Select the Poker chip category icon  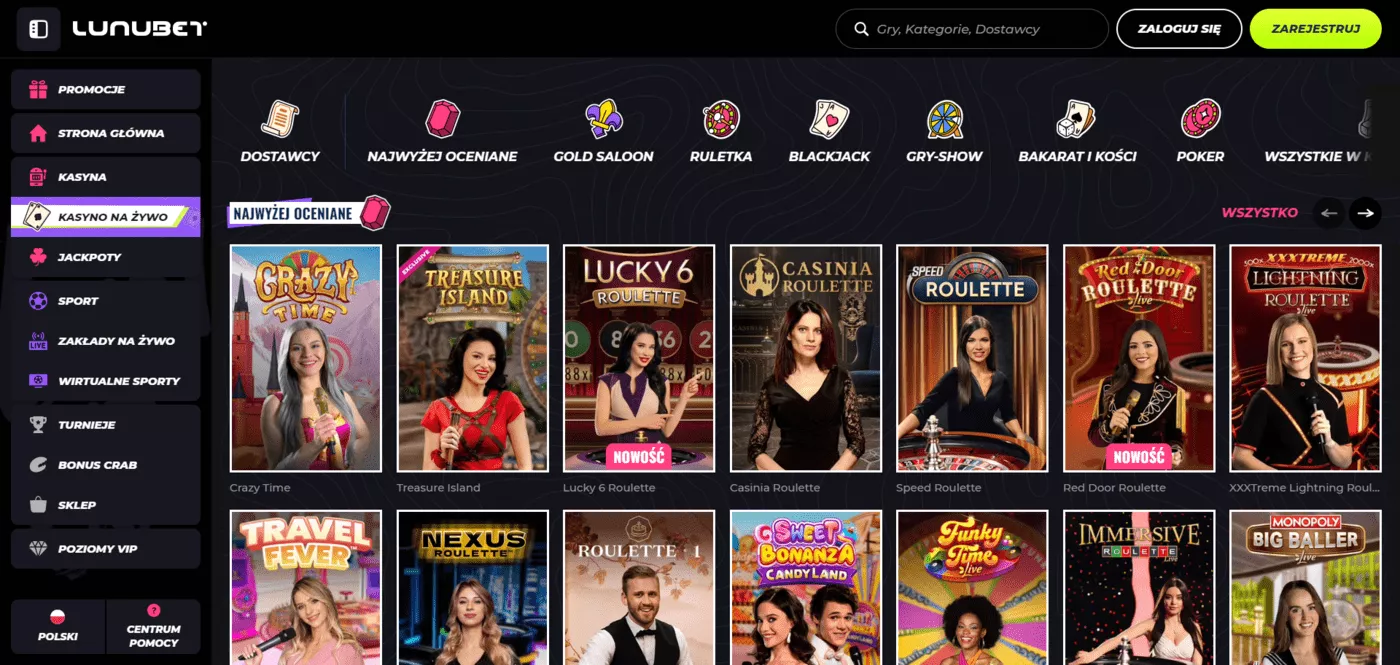1200,119
